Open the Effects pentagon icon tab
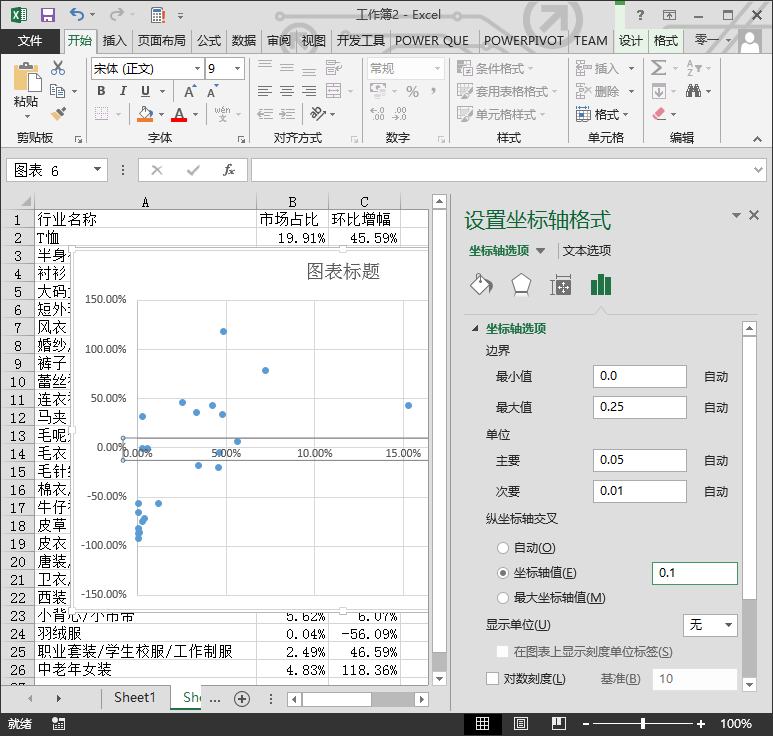This screenshot has height=736, width=773. (520, 285)
